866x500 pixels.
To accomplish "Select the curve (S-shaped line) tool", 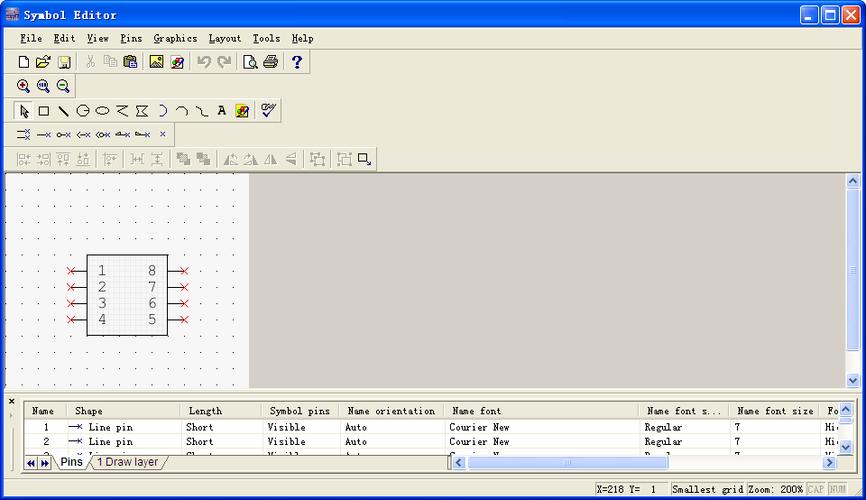I will point(202,111).
